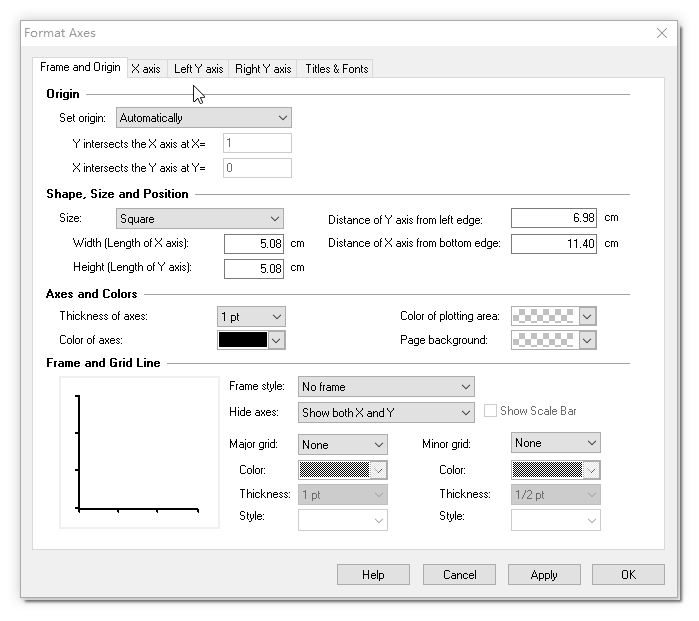Edit distance of Y axis from left edge
Image resolution: width=699 pixels, height=621 pixels.
point(554,218)
